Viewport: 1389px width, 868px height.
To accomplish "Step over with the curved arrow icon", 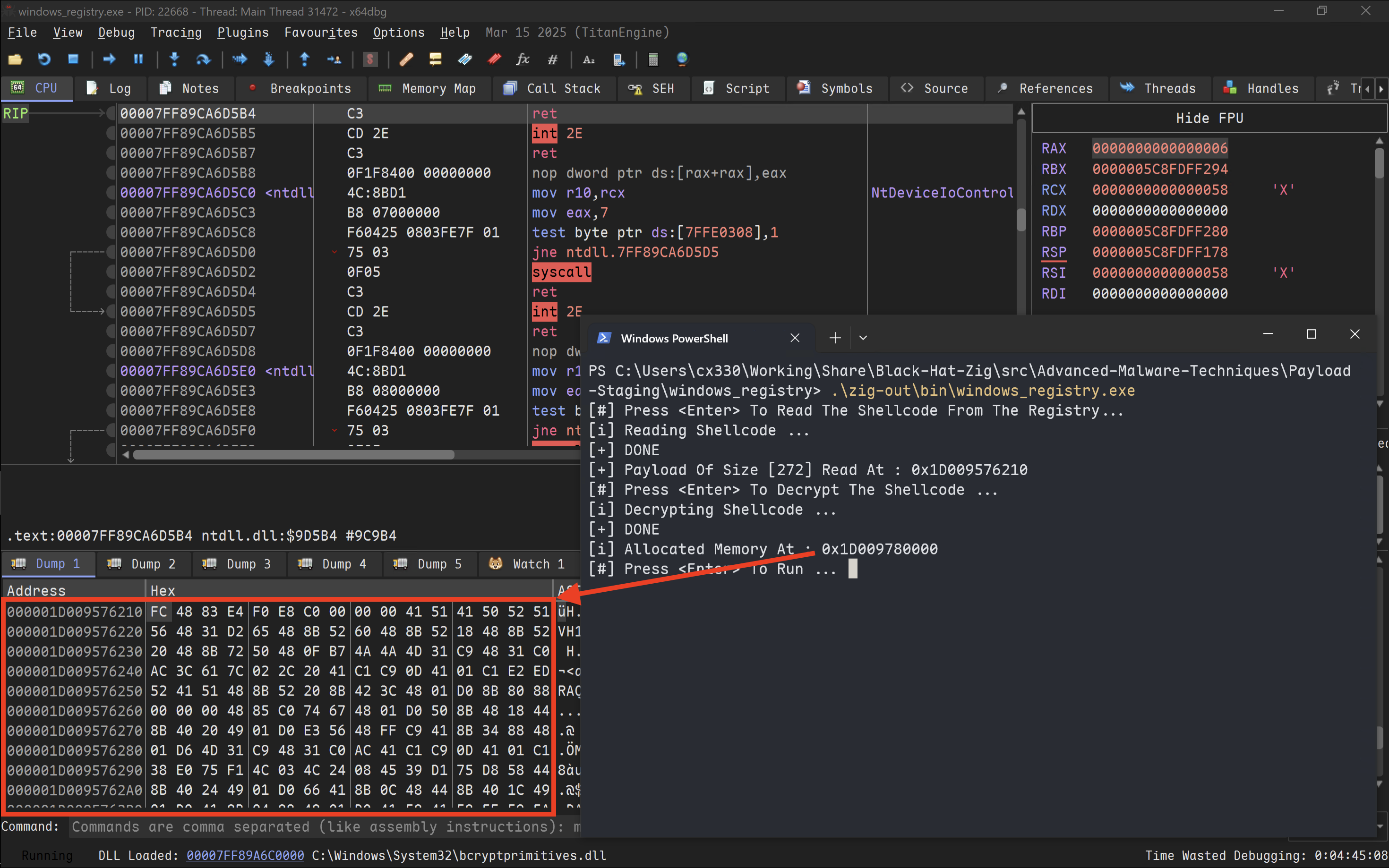I will coord(203,59).
